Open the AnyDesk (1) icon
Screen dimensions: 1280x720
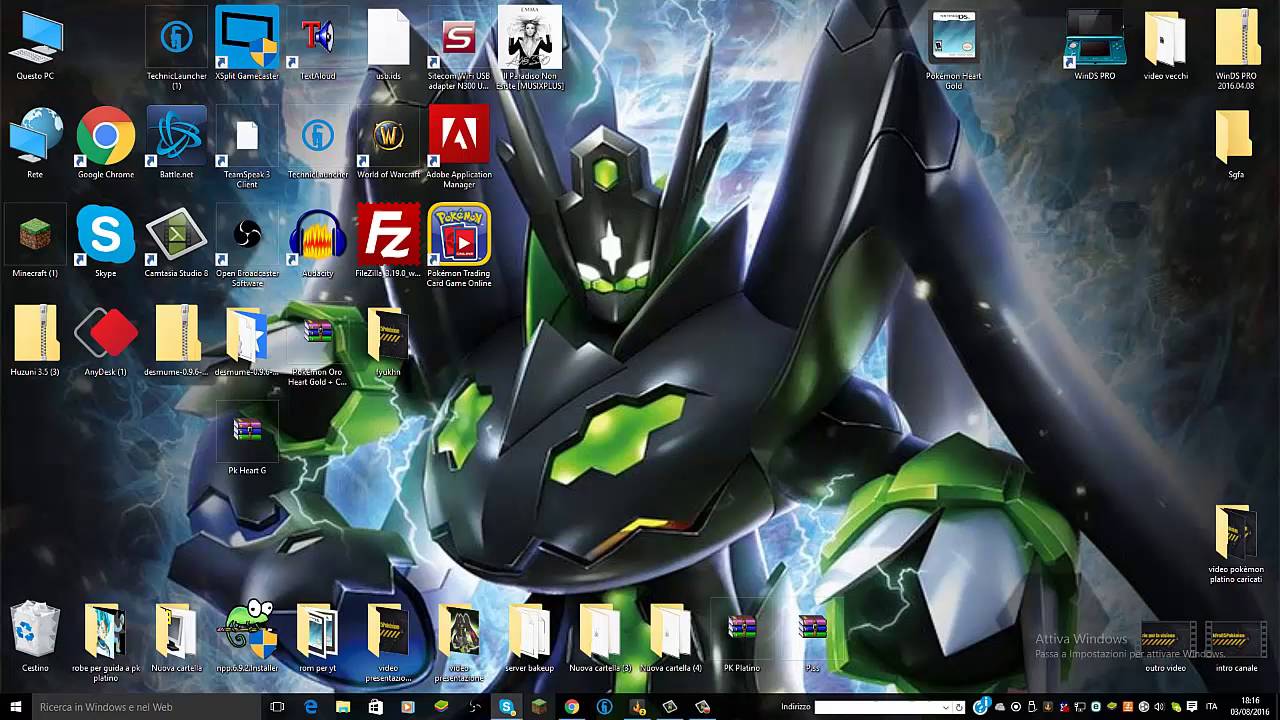tap(106, 340)
